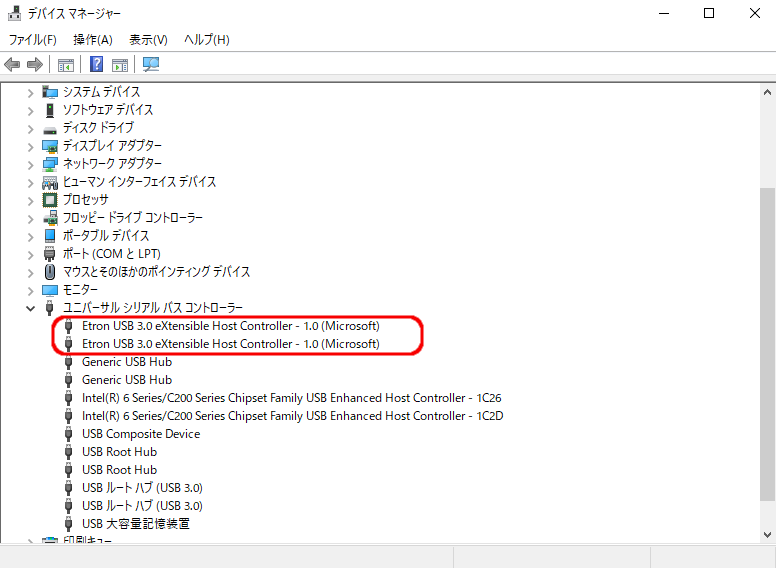Click the USB 大容量記憶装置 device icon
The height and width of the screenshot is (569, 776).
pos(69,524)
